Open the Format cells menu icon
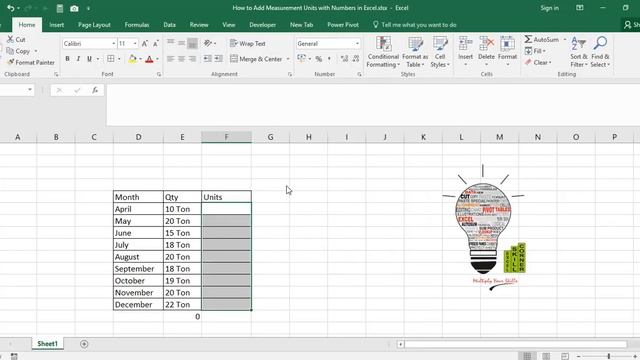 tap(507, 43)
